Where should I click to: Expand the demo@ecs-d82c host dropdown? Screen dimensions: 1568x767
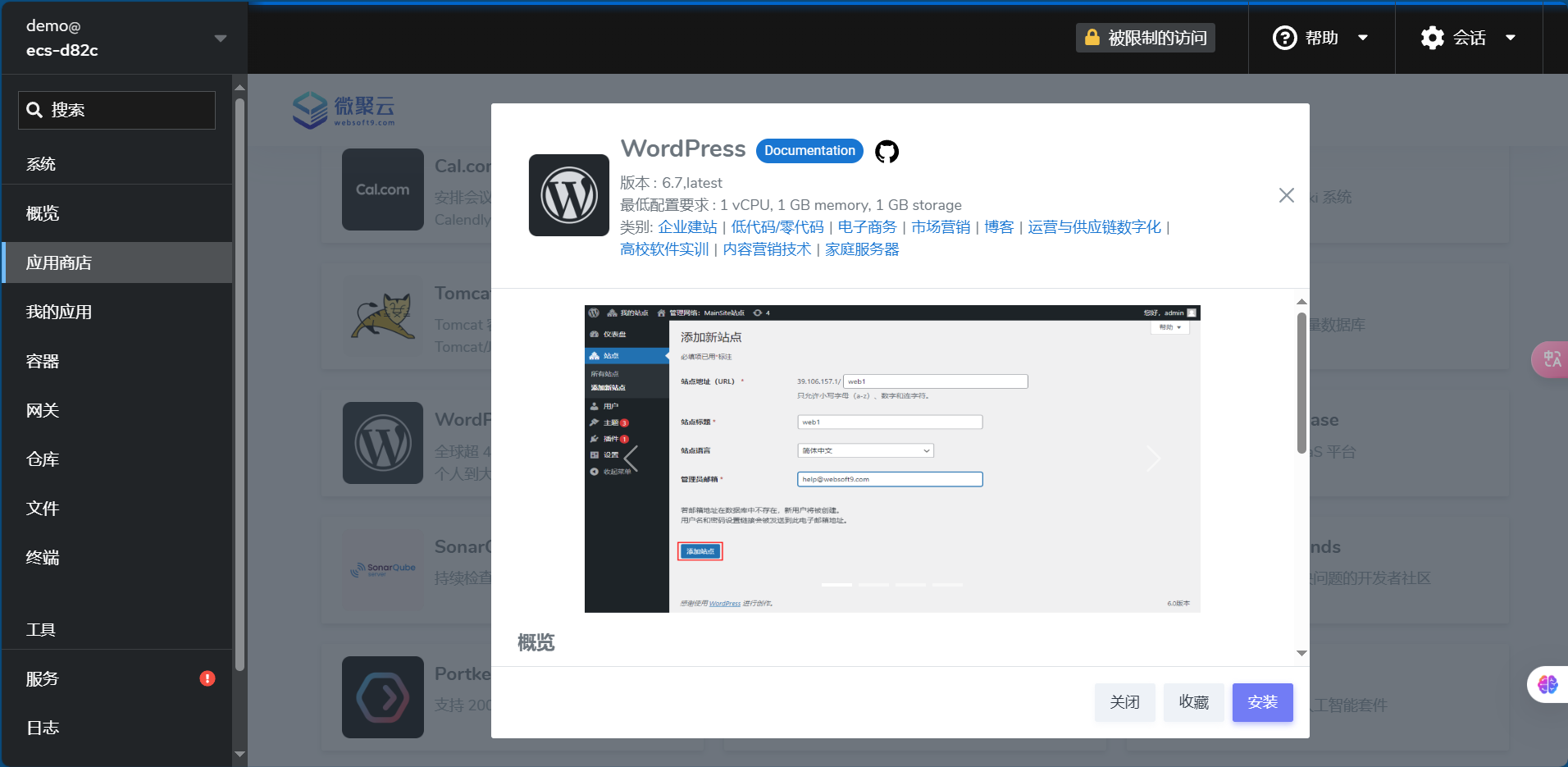click(x=220, y=38)
